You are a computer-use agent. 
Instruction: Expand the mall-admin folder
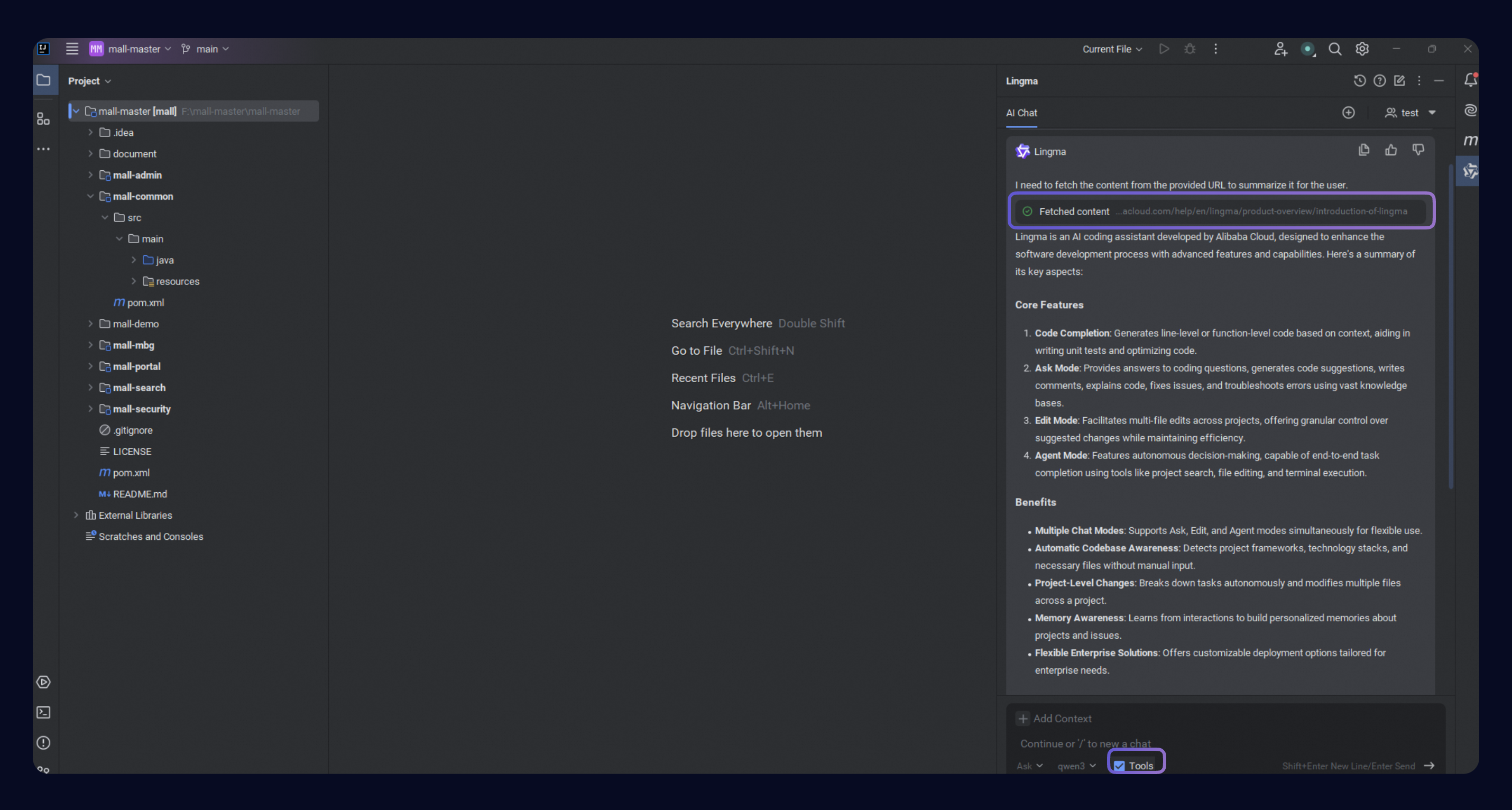[90, 175]
